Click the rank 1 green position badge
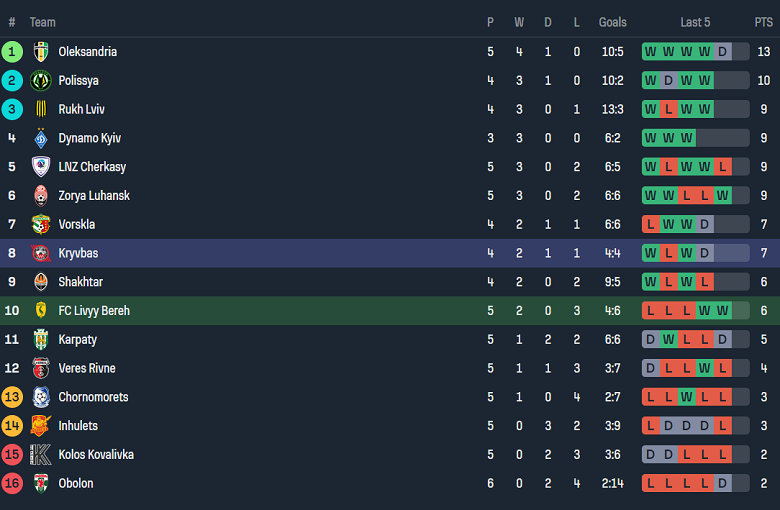 (12, 52)
